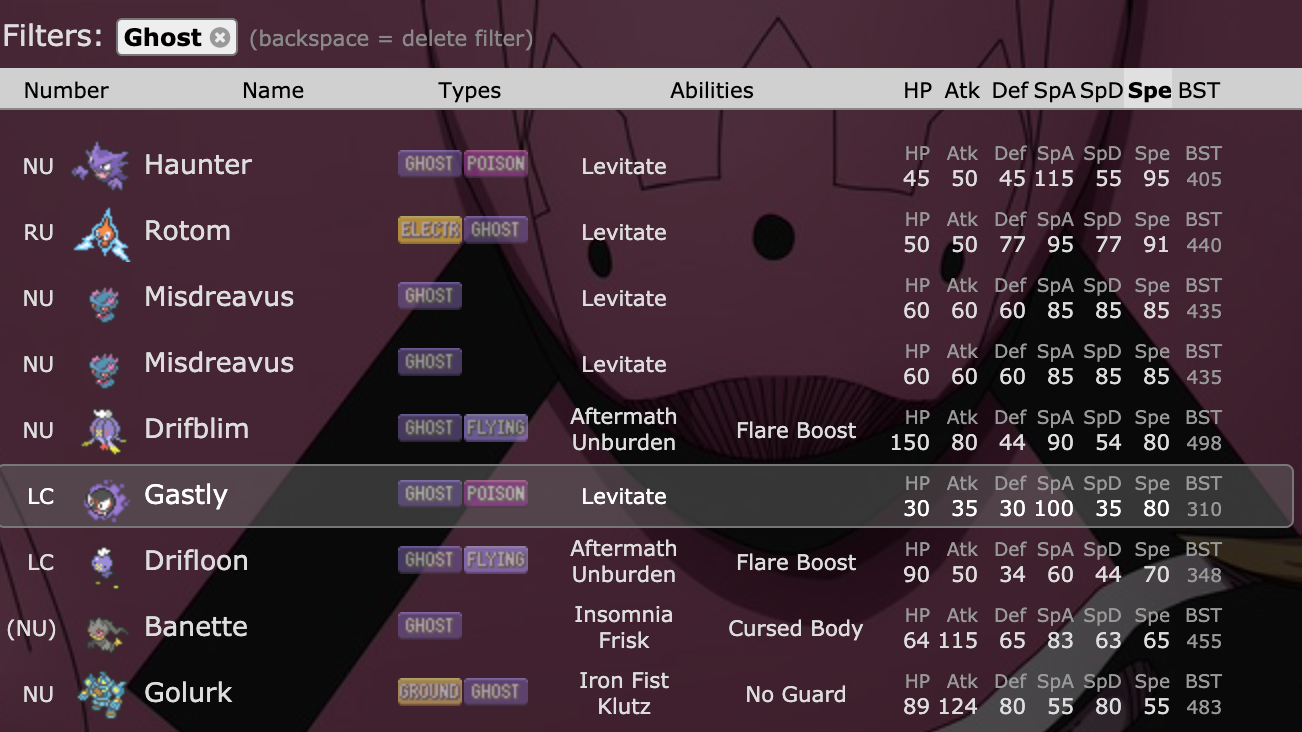
Task: Sort by Def column header
Action: point(1010,90)
